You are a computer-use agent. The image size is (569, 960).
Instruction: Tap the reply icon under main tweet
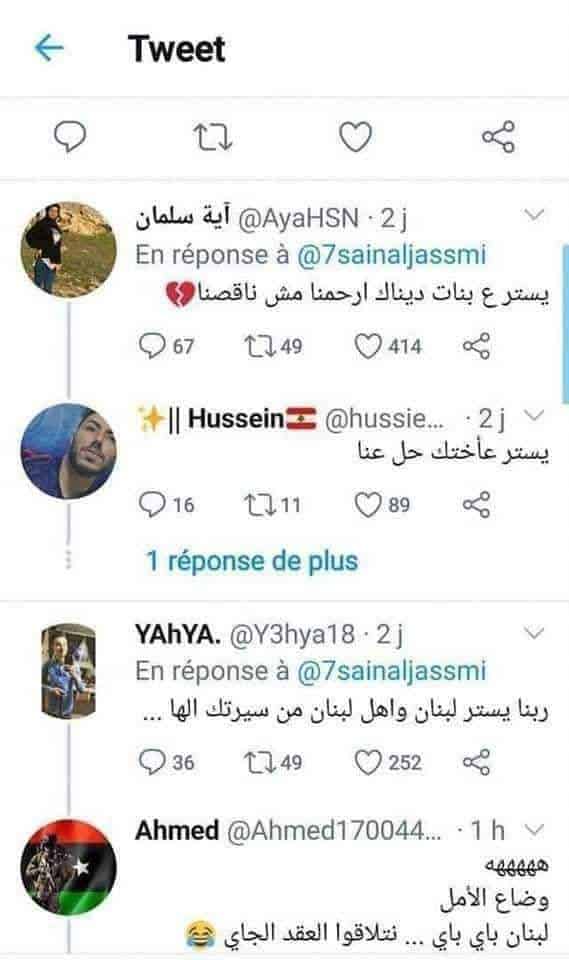point(71,136)
